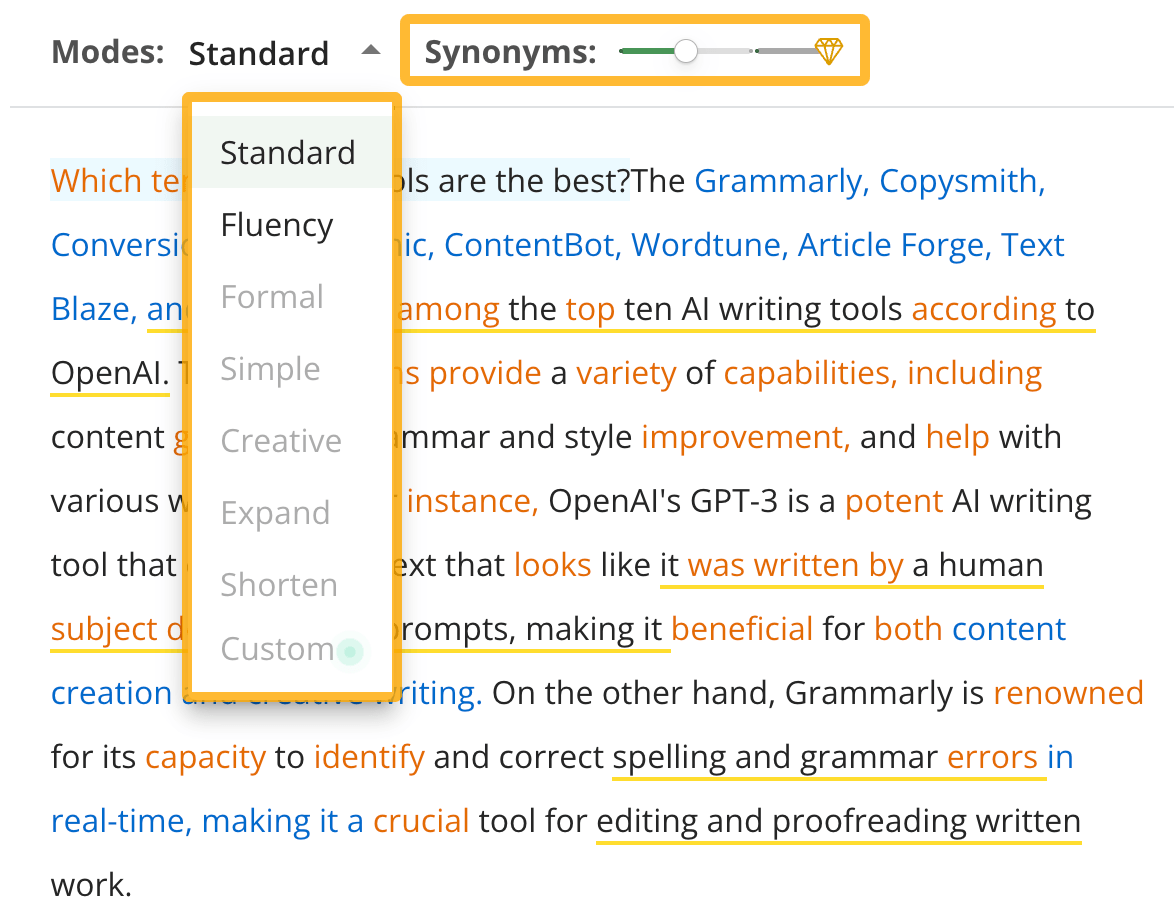This screenshot has height=918, width=1174.
Task: Select Standard in the modes menu
Action: point(292,153)
